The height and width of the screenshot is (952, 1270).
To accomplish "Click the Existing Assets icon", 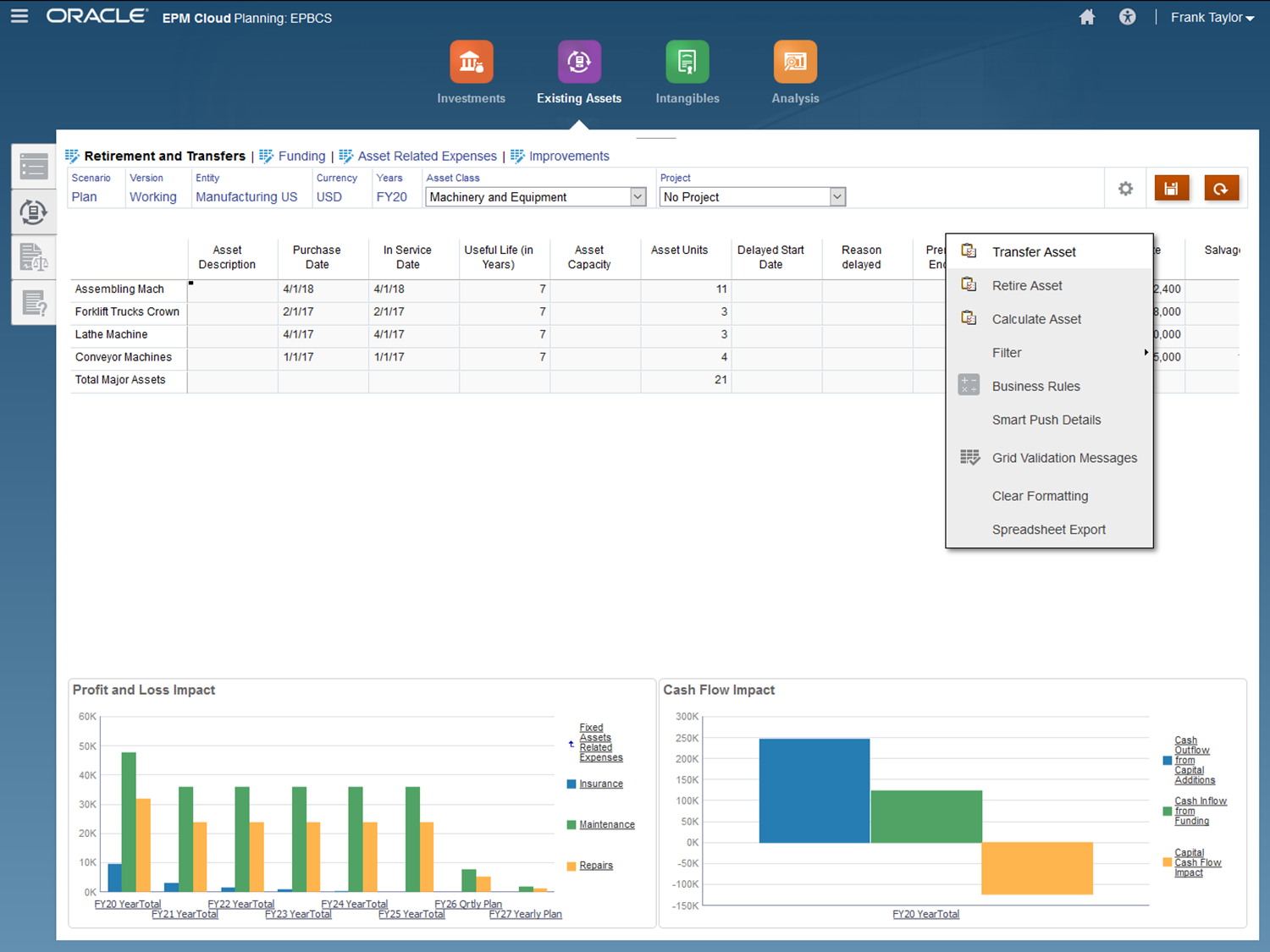I will [x=579, y=63].
